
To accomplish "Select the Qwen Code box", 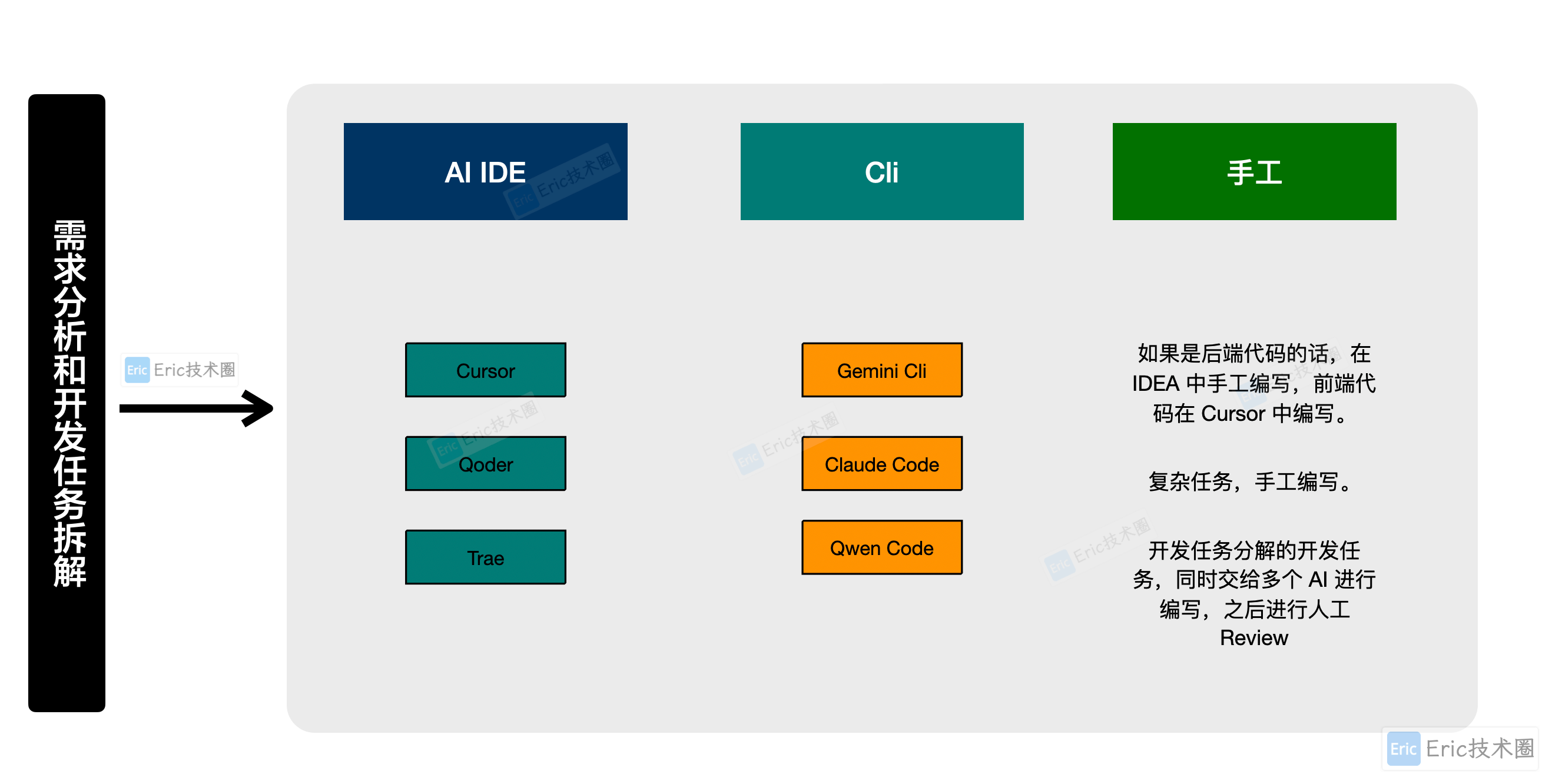I will [881, 547].
